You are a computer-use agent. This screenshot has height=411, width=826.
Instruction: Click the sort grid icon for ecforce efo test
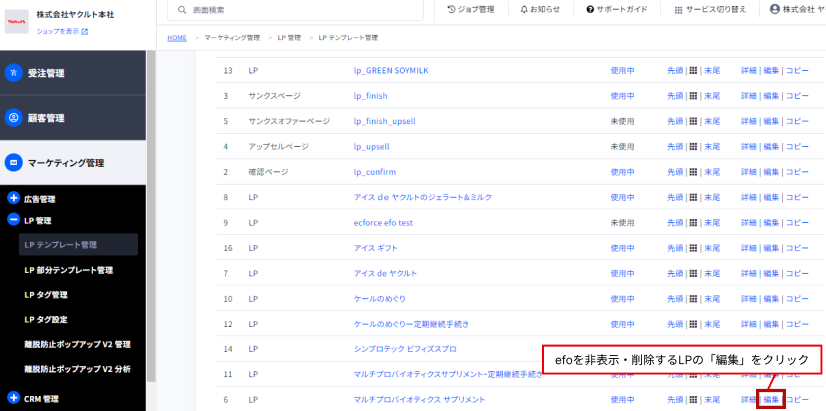click(x=694, y=223)
